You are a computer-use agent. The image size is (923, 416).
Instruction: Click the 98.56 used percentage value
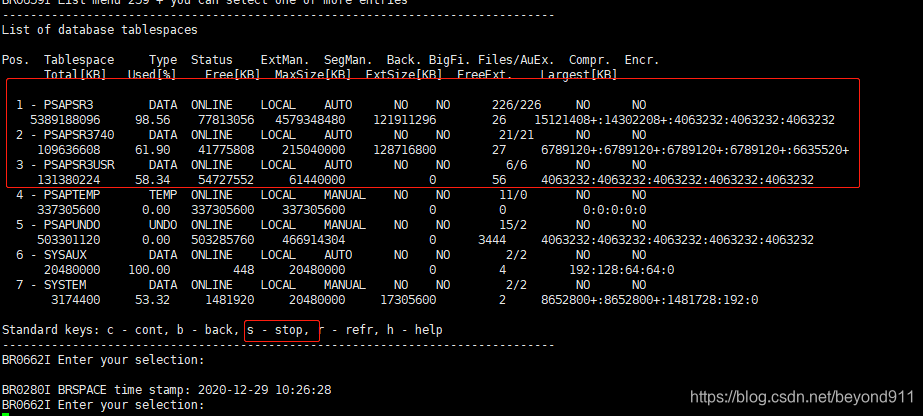click(x=152, y=120)
